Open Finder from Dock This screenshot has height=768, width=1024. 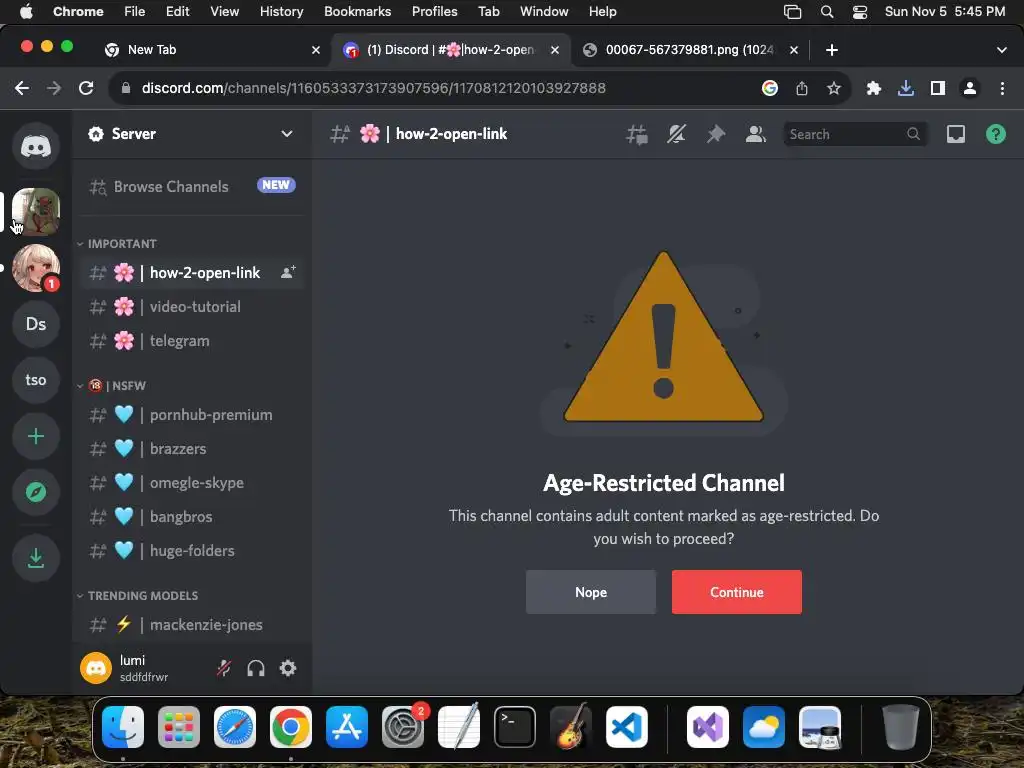point(123,727)
